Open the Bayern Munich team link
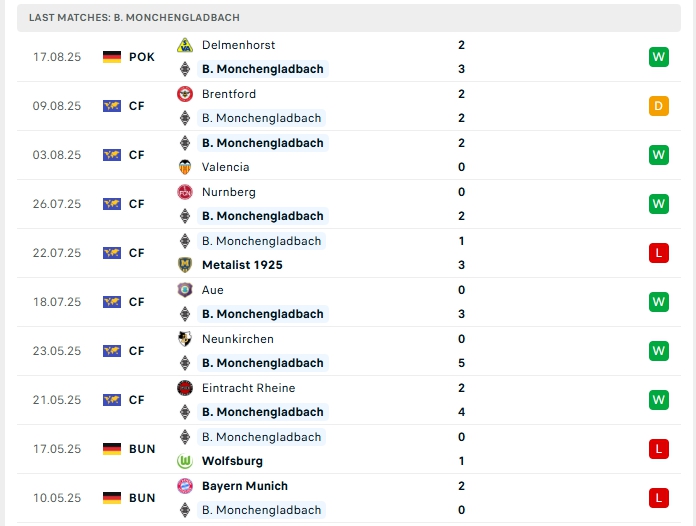 244,486
